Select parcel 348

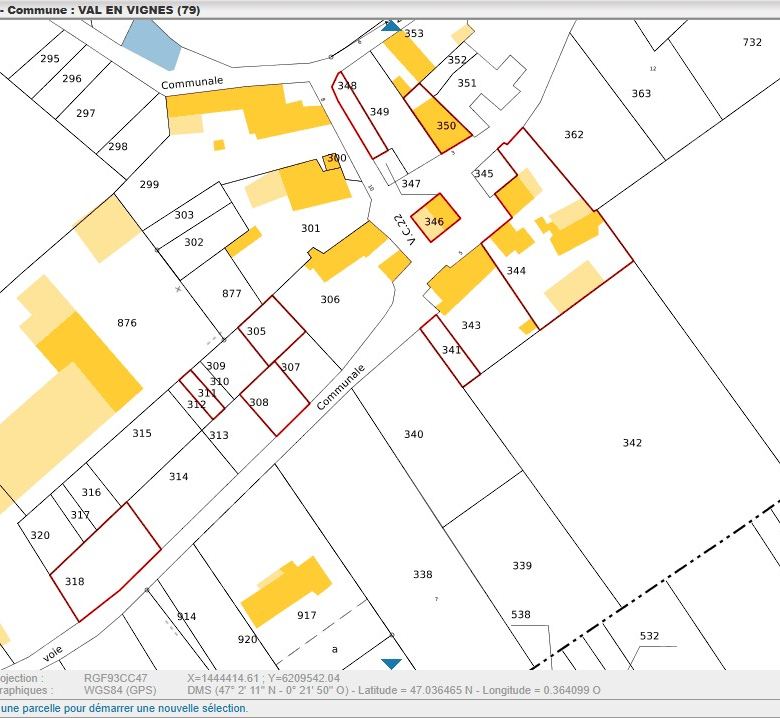[347, 86]
